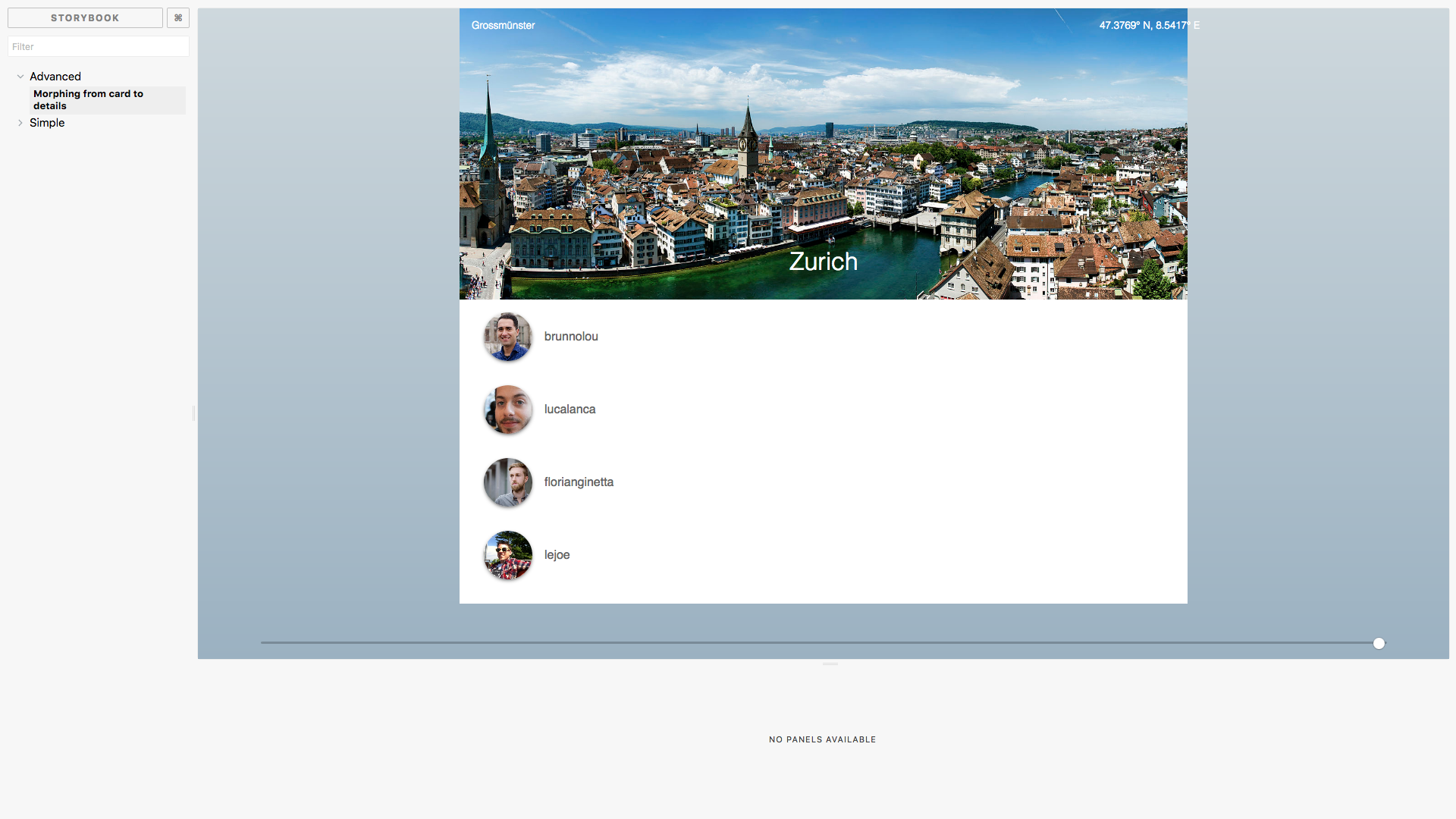
Task: Click brunnolou's circular avatar photo
Action: 507,337
